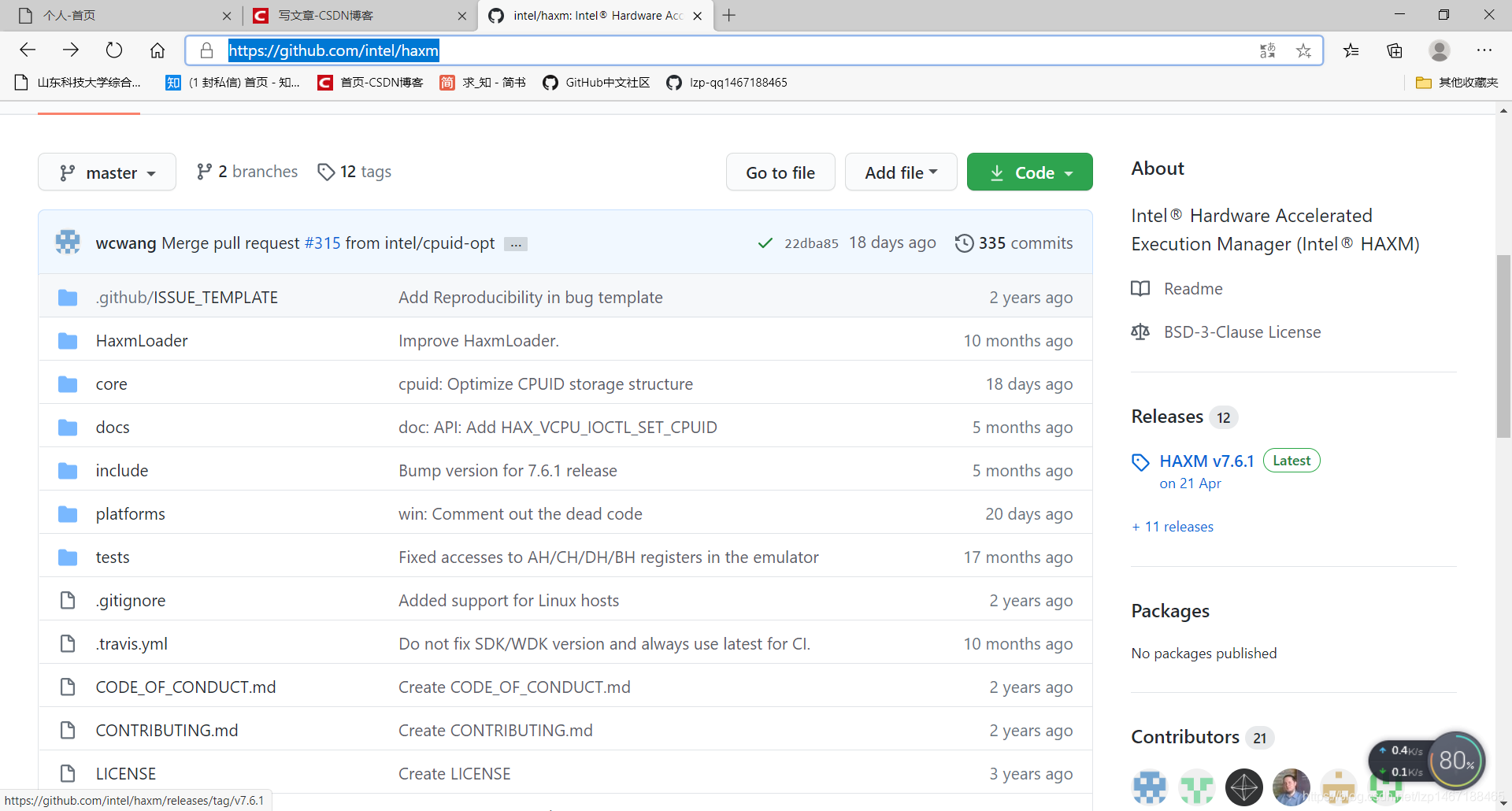
Task: Close the 个人-首页 tab
Action: point(227,16)
